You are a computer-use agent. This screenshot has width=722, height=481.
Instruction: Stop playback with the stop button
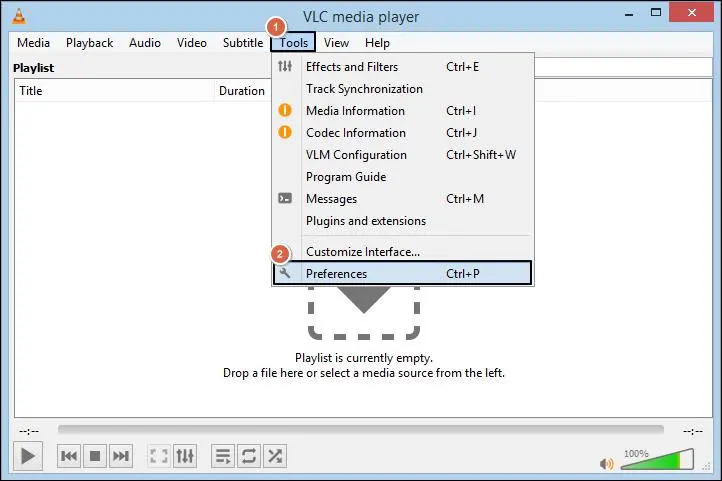[95, 456]
